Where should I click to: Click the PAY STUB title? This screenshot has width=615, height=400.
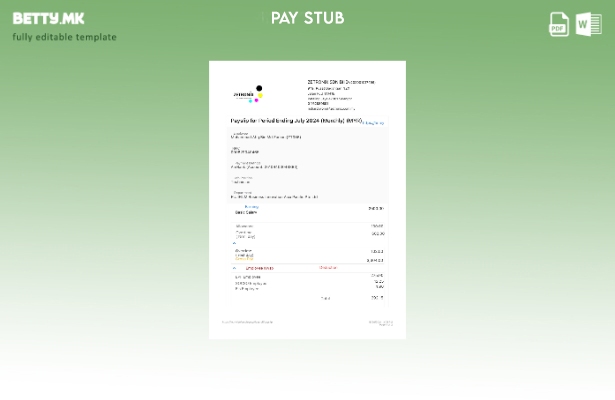click(x=307, y=18)
